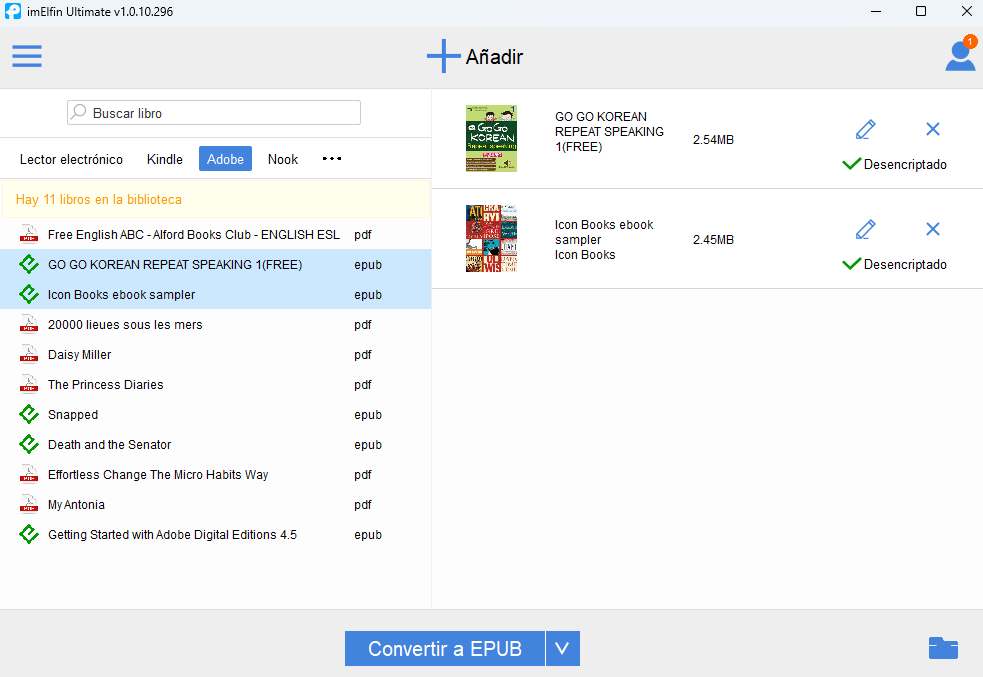Select Death and the Senator book
The image size is (983, 677).
pyautogui.click(x=216, y=445)
